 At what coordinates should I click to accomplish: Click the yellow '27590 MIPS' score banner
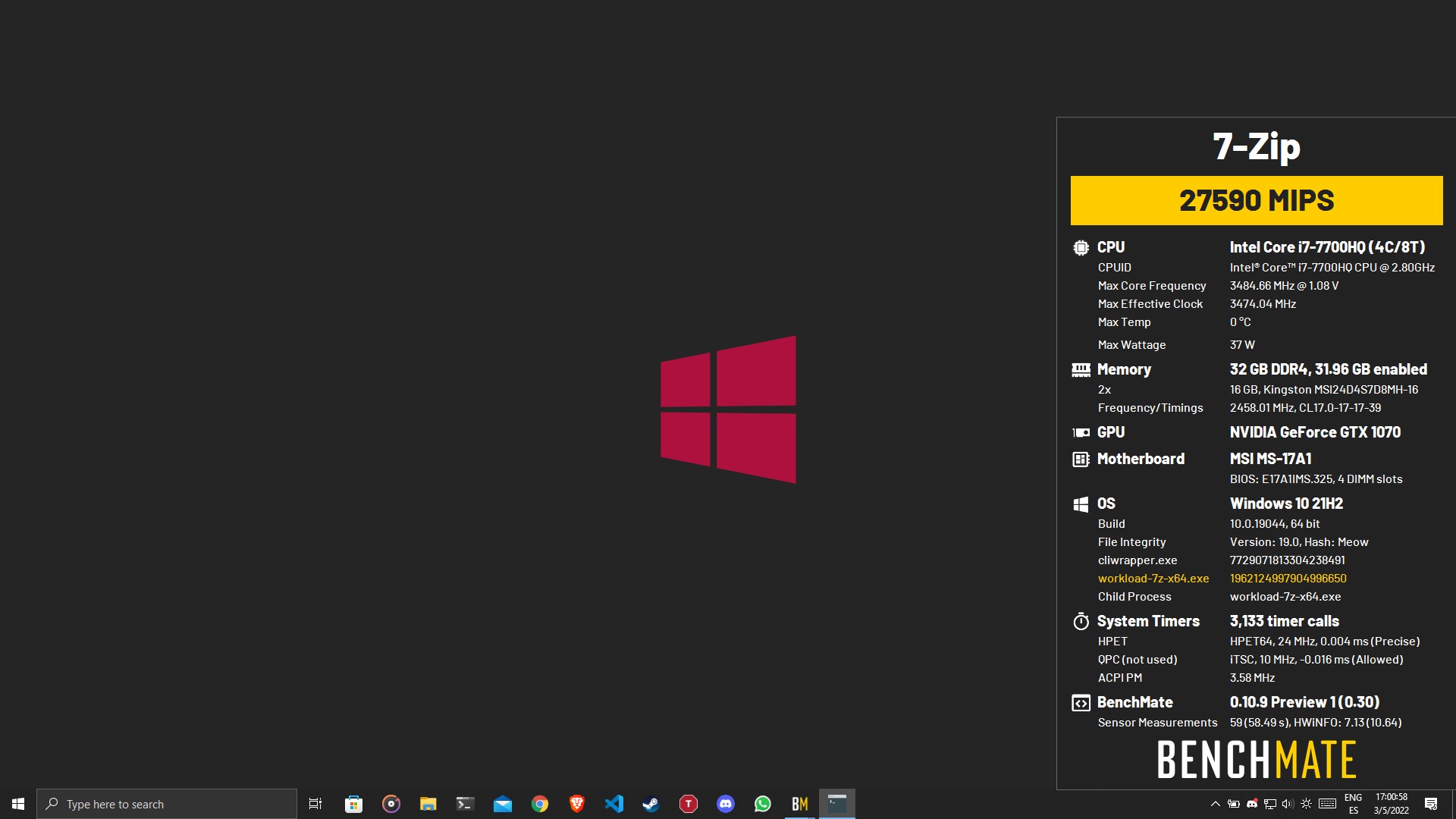1257,200
